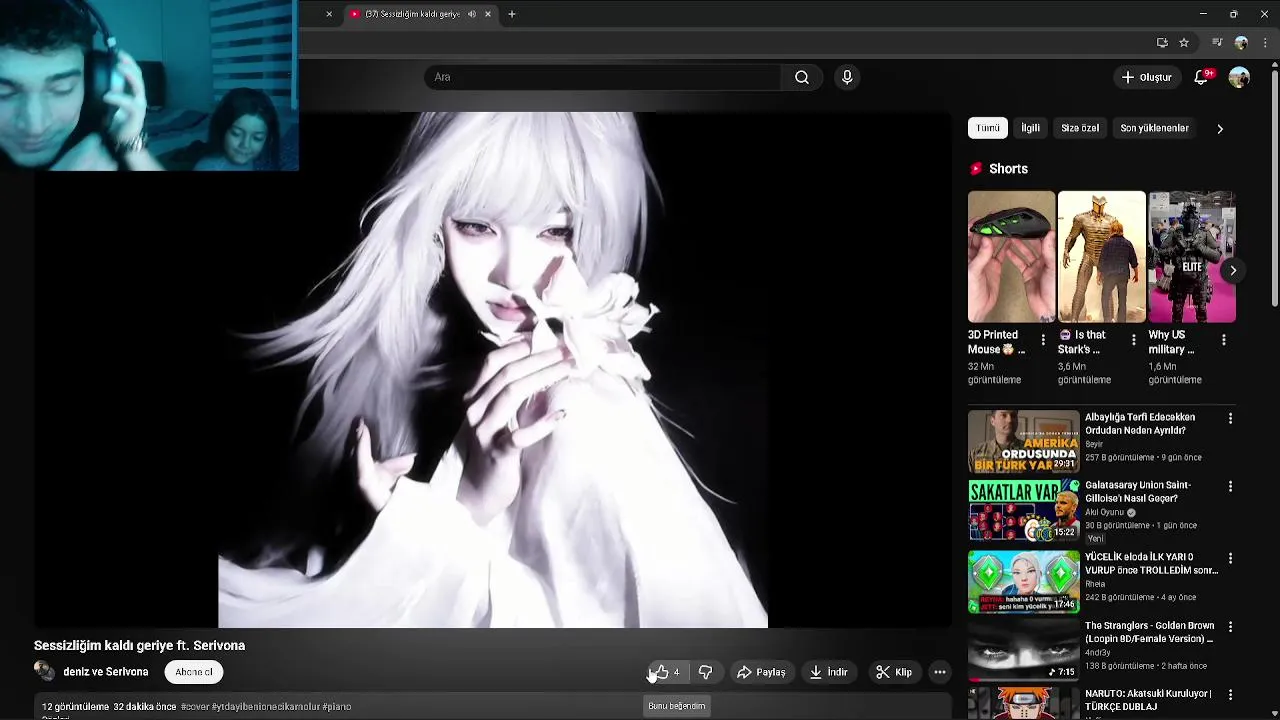Show more filter chips arrow
This screenshot has height=720, width=1280.
tap(1220, 129)
